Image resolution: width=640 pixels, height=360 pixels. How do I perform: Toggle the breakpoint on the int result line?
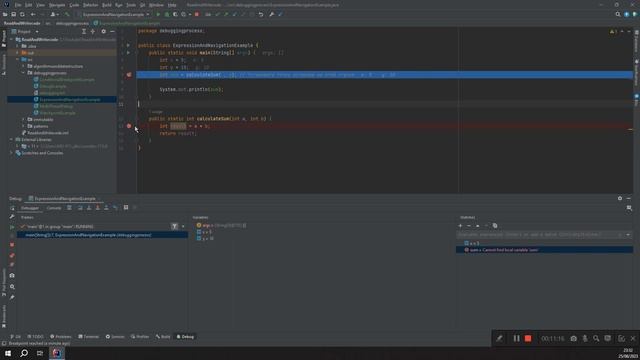pyautogui.click(x=129, y=126)
